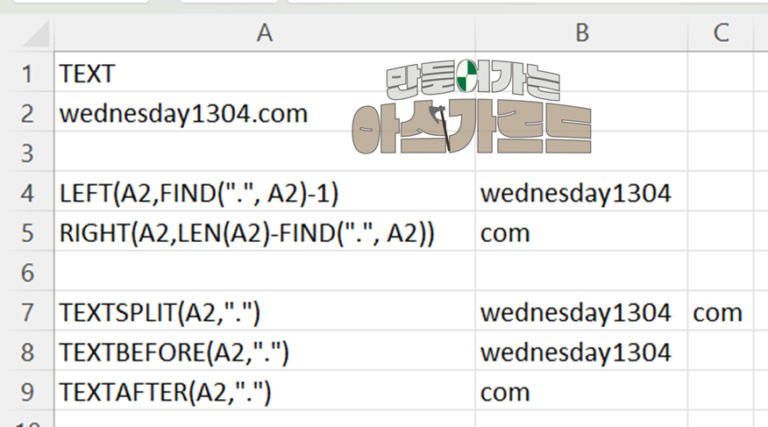Select row 6 header
Screen dimensions: 768x427
[27, 272]
